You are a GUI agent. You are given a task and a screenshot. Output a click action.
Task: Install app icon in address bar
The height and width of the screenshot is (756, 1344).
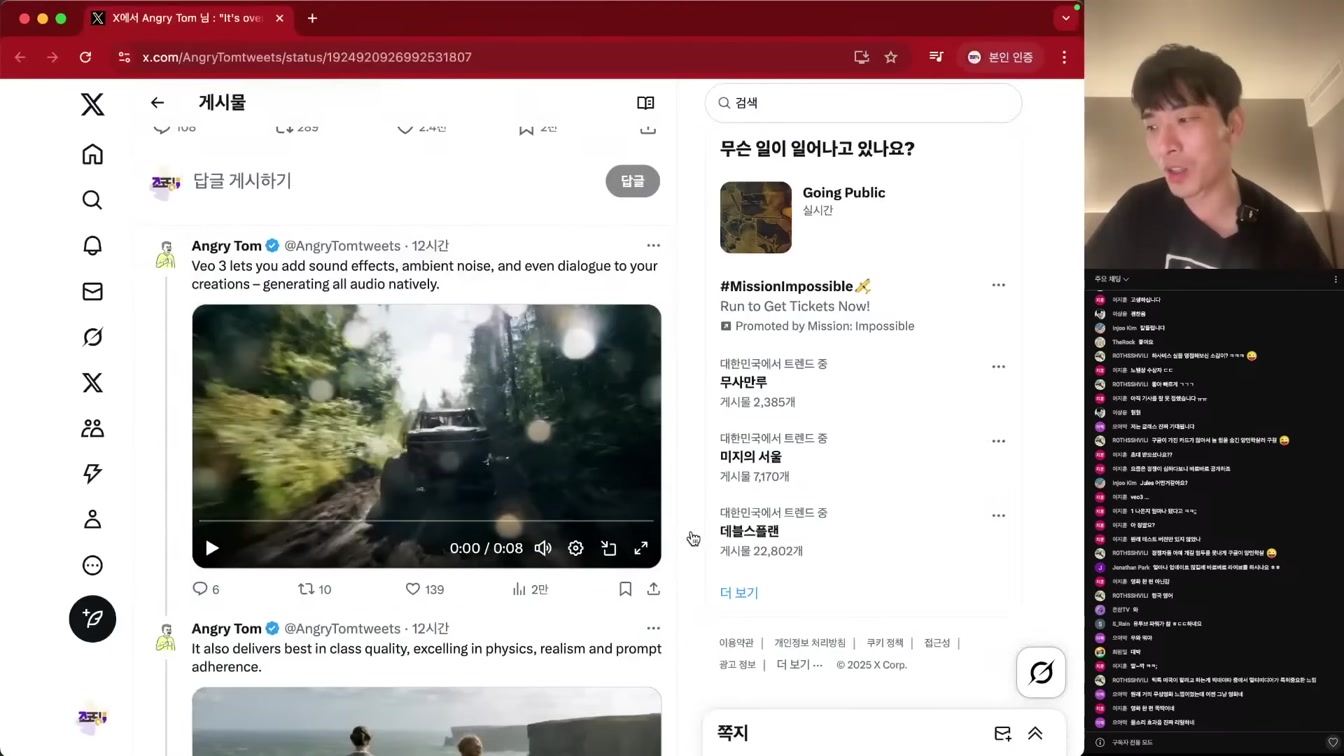tap(861, 58)
